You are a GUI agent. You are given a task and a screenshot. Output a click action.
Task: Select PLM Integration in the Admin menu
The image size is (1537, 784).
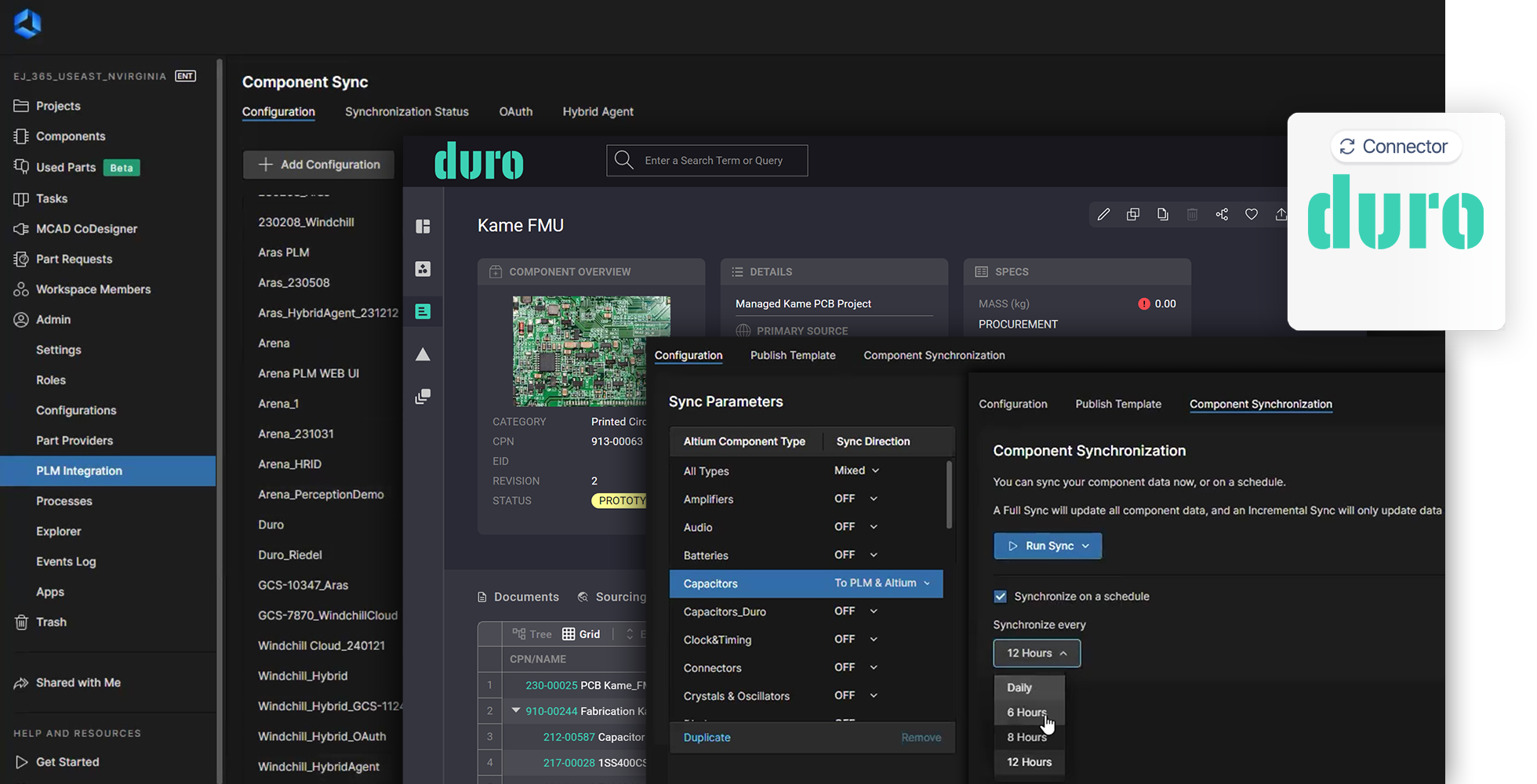[79, 470]
